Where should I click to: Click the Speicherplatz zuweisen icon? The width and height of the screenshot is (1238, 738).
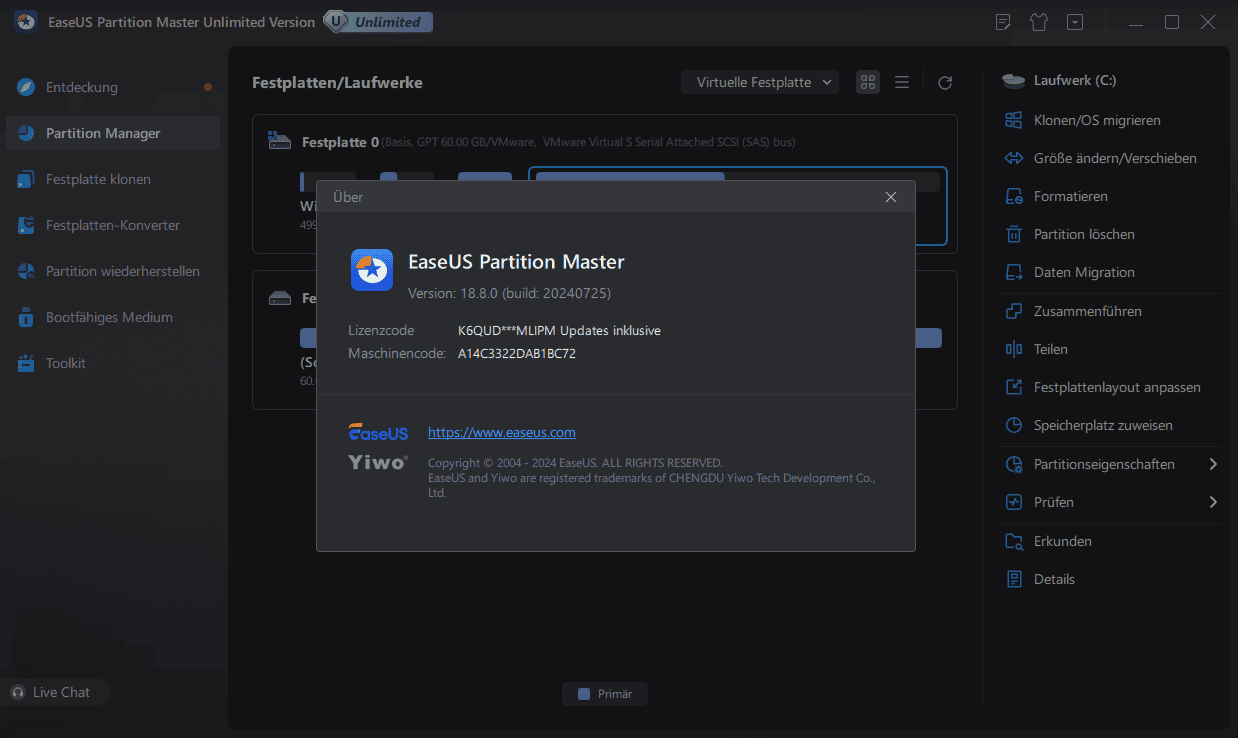click(1014, 425)
